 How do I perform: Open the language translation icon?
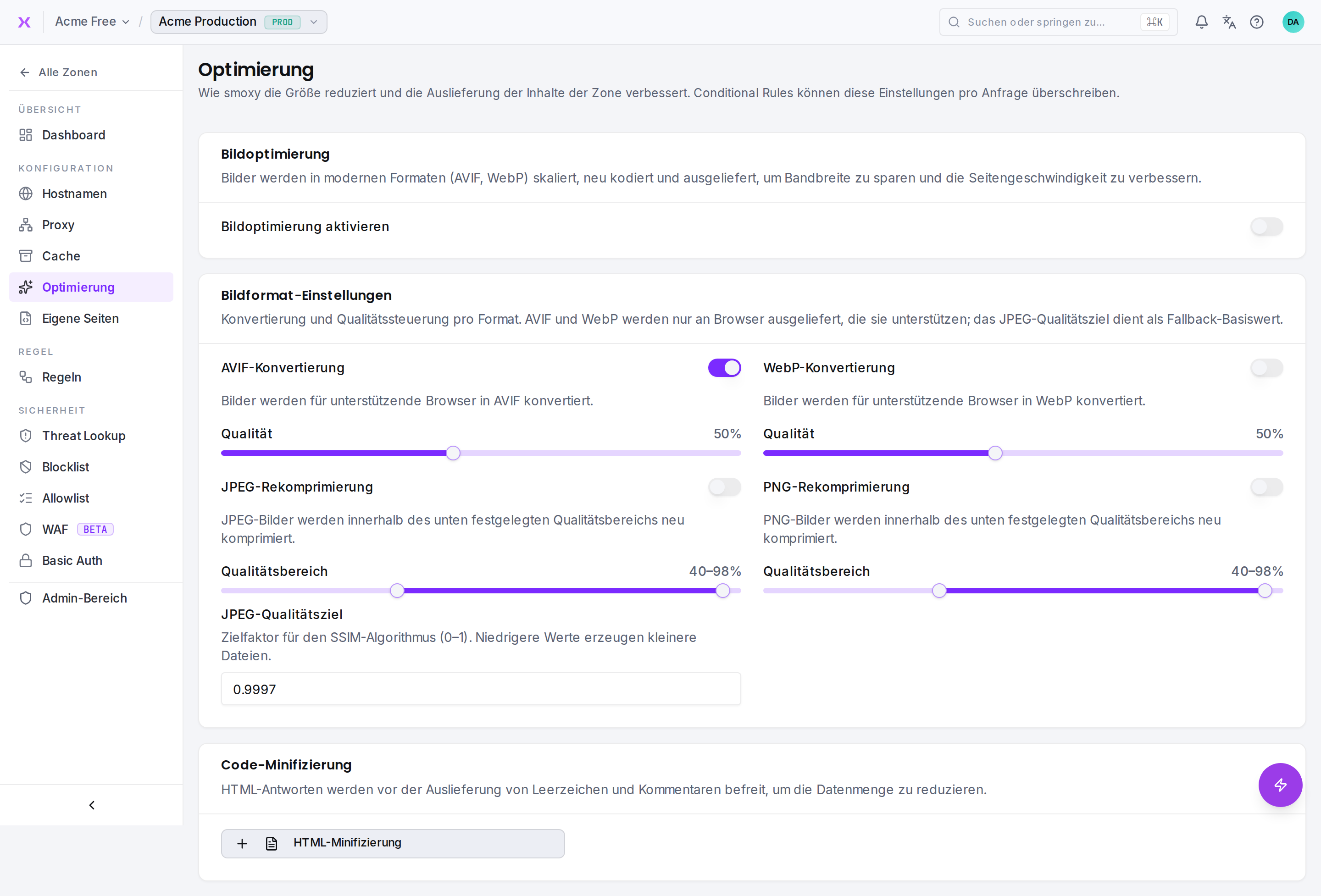click(x=1229, y=22)
